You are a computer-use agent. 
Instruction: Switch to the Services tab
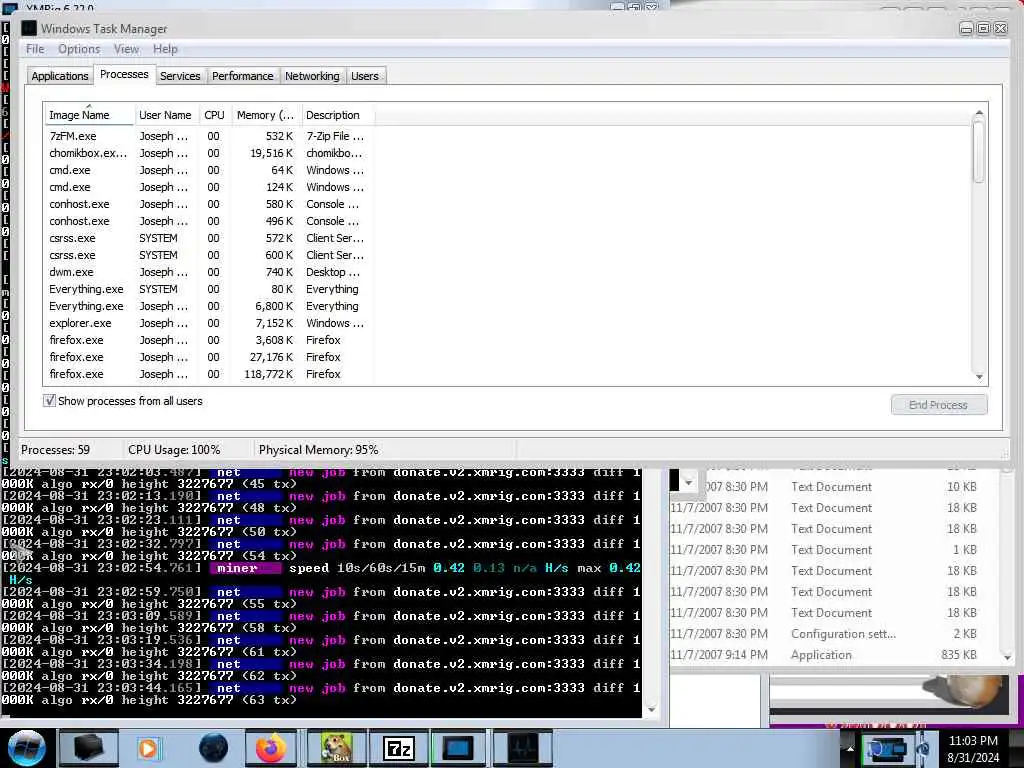180,76
